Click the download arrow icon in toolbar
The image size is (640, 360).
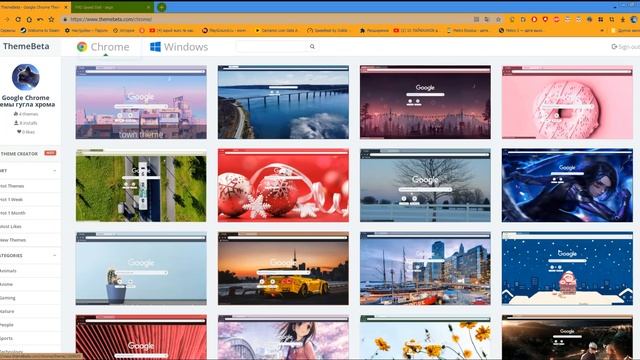623,19
